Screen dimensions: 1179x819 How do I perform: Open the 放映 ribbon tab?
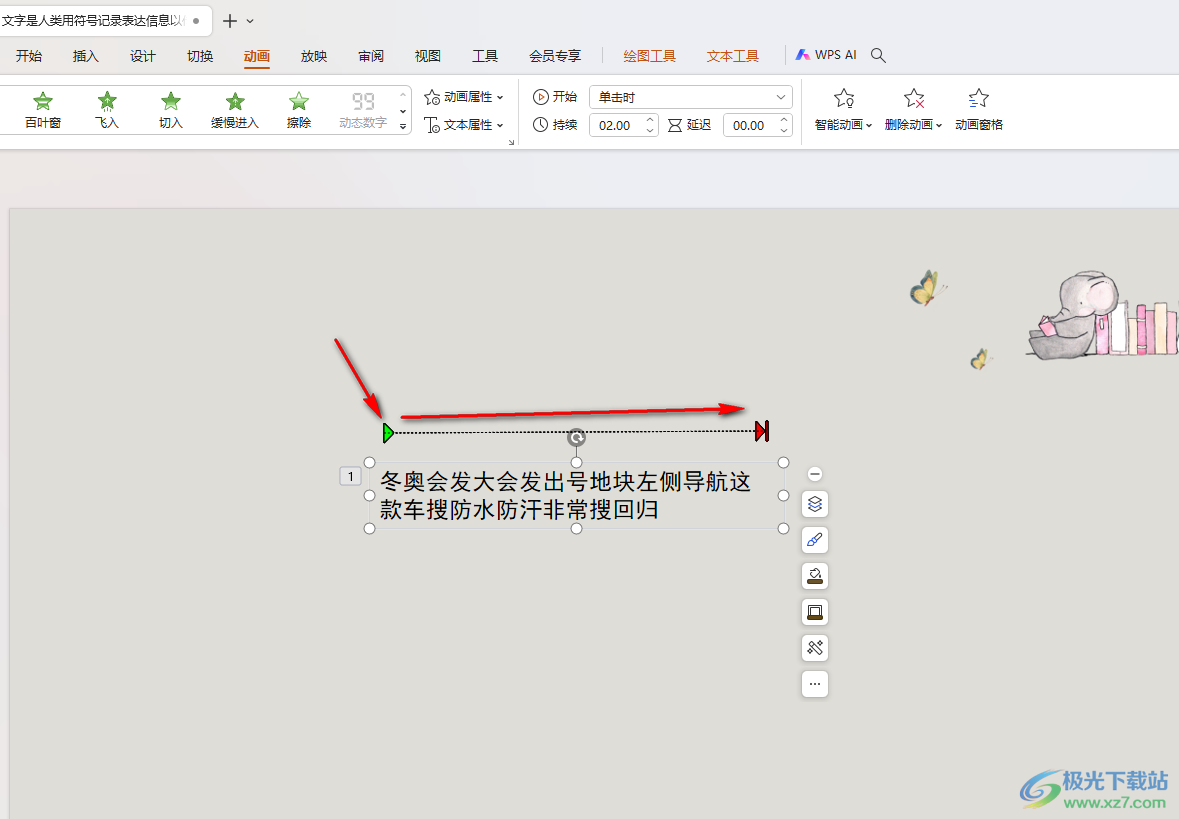pos(314,56)
